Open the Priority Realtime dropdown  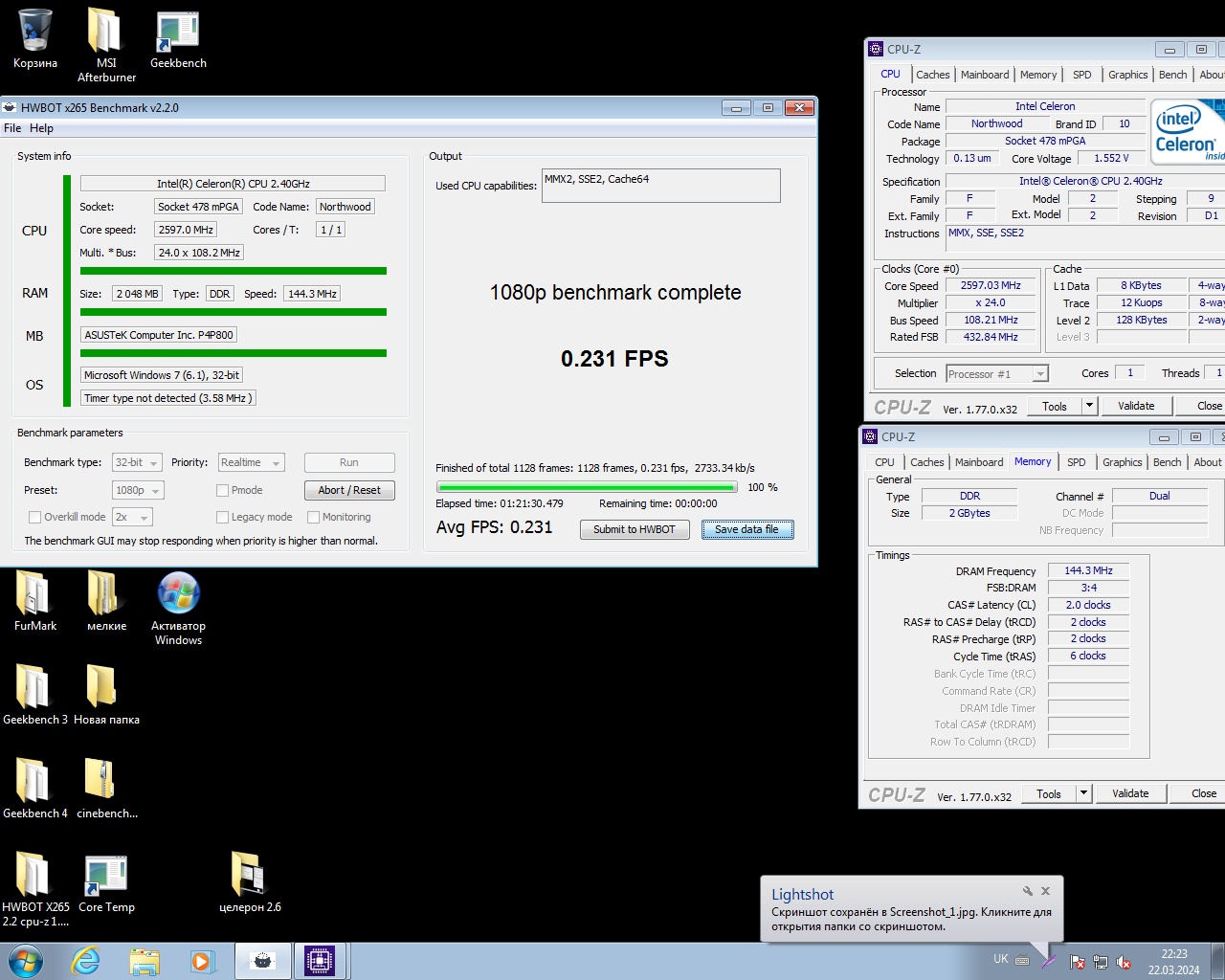pos(251,462)
